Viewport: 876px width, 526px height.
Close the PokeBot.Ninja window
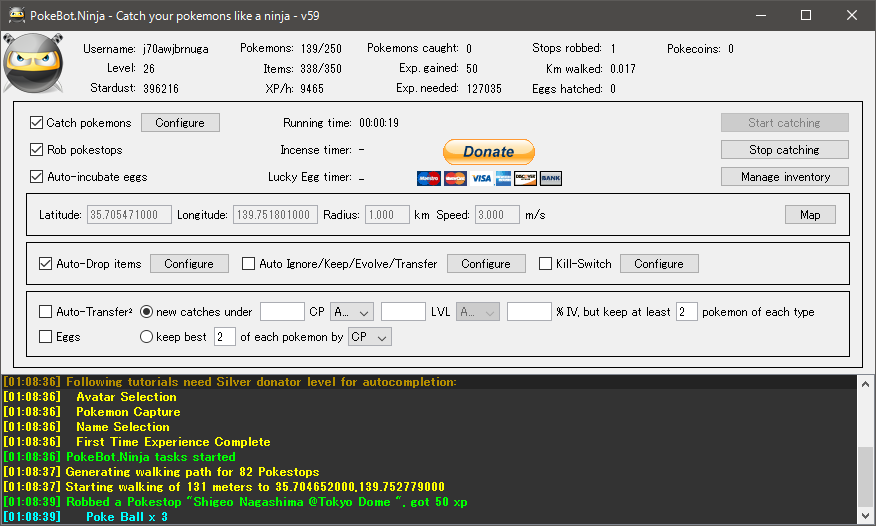[x=851, y=15]
